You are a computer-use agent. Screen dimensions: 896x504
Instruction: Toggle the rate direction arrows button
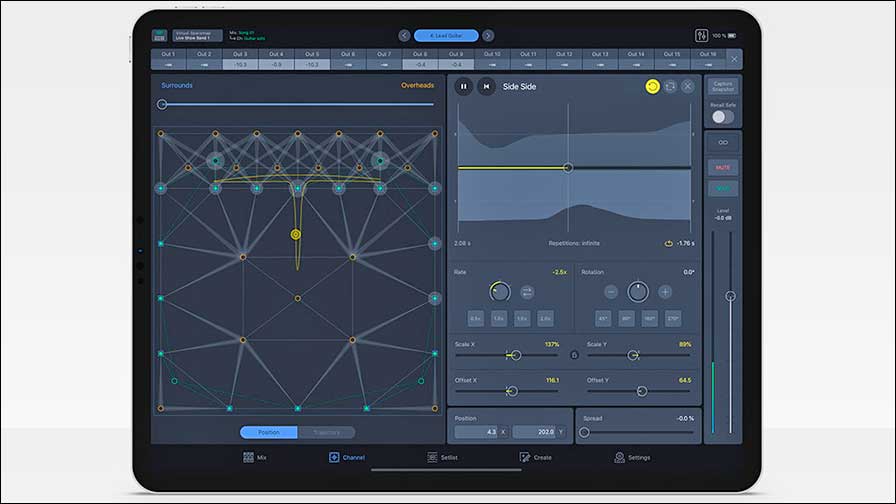[x=527, y=292]
